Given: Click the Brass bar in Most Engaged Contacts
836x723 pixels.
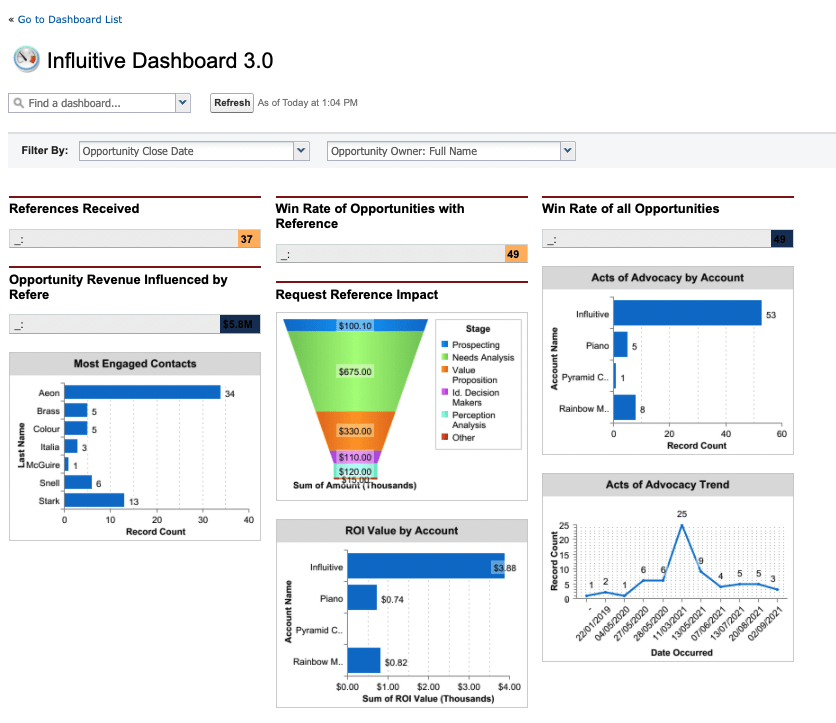Looking at the screenshot, I should (x=76, y=410).
